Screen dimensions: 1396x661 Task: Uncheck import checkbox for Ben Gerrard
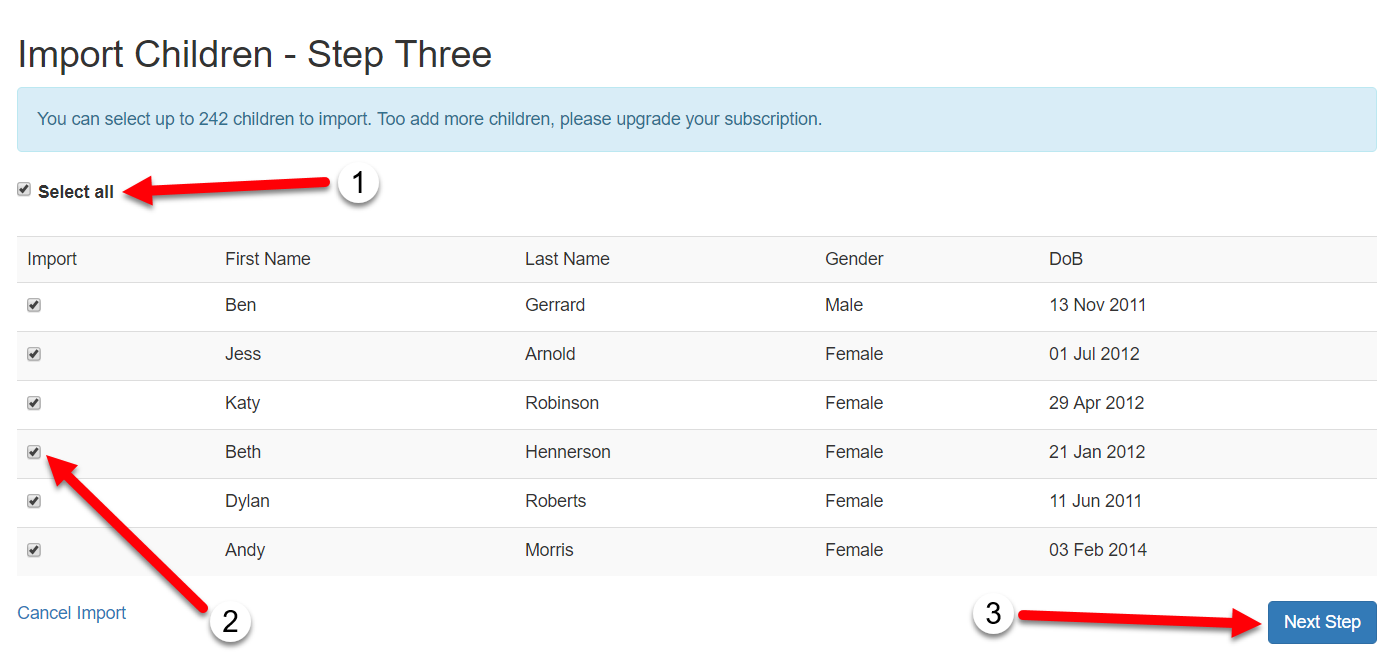tap(34, 305)
